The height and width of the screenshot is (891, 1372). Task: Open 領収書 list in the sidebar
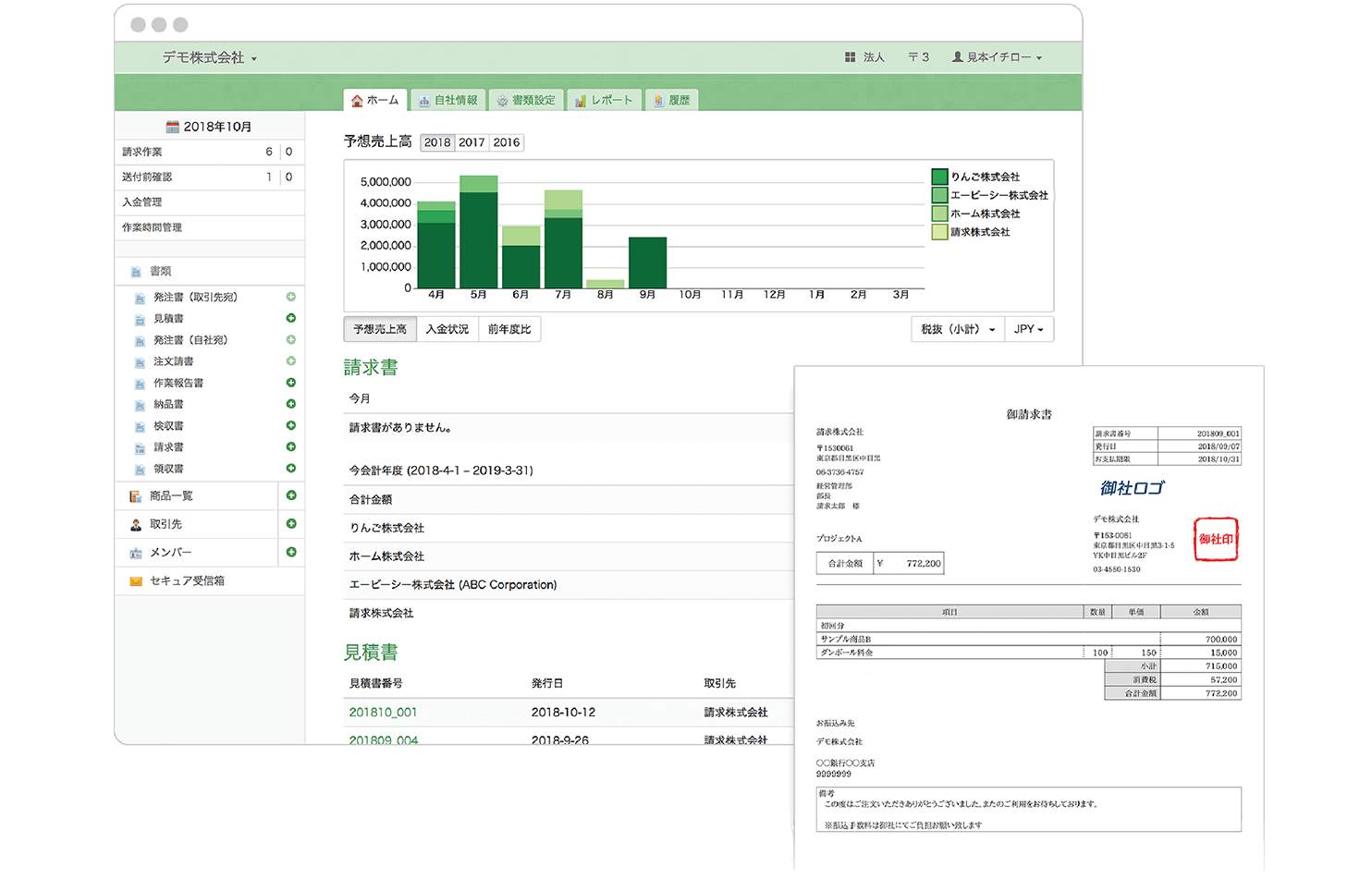click(168, 469)
